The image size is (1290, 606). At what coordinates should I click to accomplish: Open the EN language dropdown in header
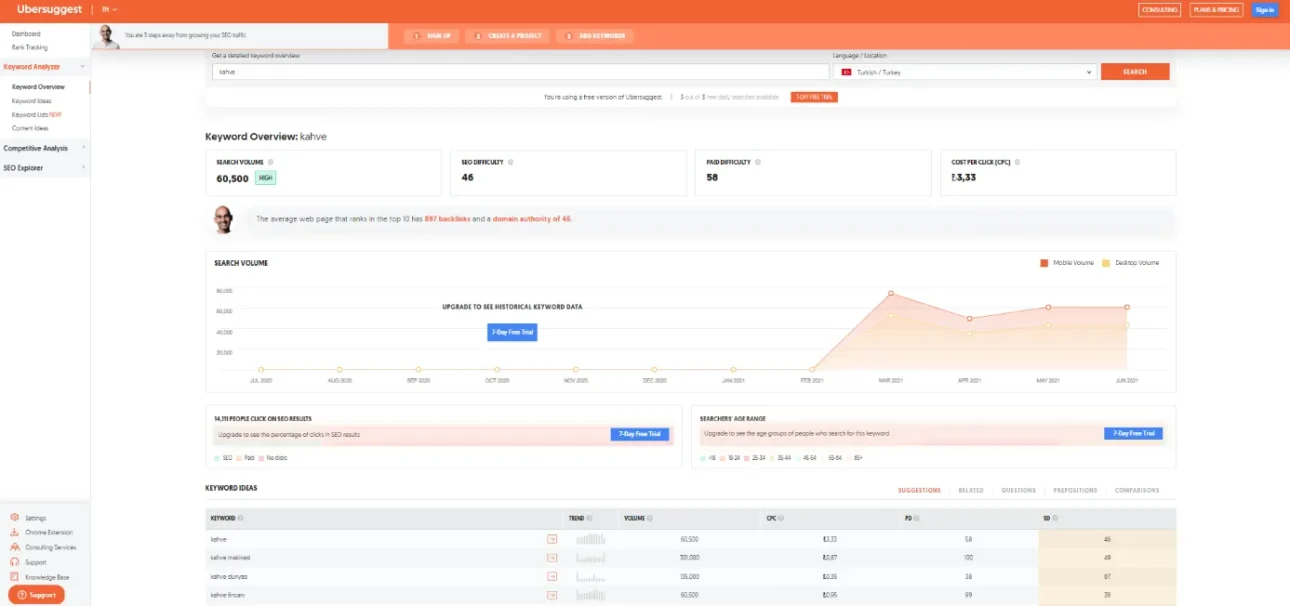pos(109,9)
